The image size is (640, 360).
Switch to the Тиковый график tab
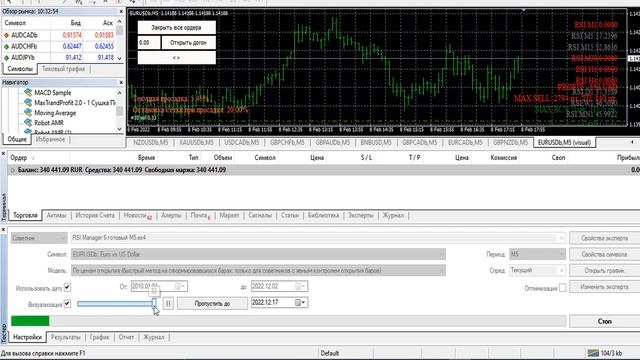pos(64,69)
